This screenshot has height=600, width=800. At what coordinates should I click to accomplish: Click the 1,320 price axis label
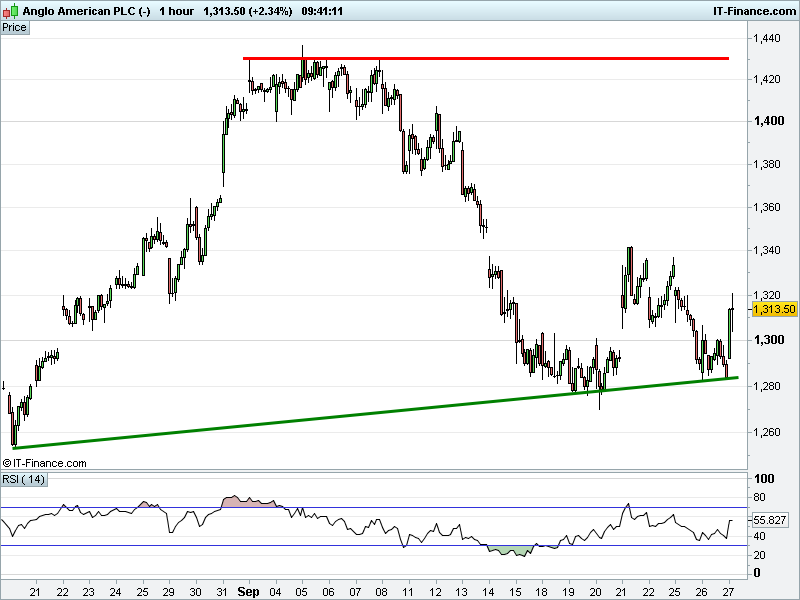point(767,295)
